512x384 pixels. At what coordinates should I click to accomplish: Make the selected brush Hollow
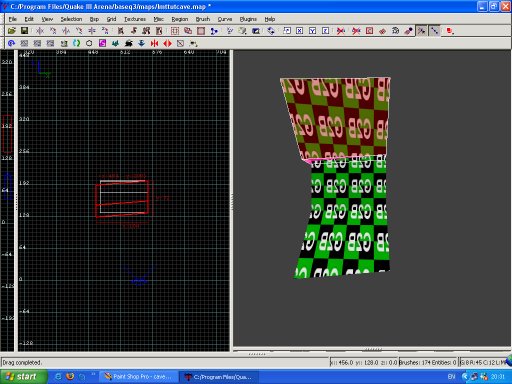201,31
